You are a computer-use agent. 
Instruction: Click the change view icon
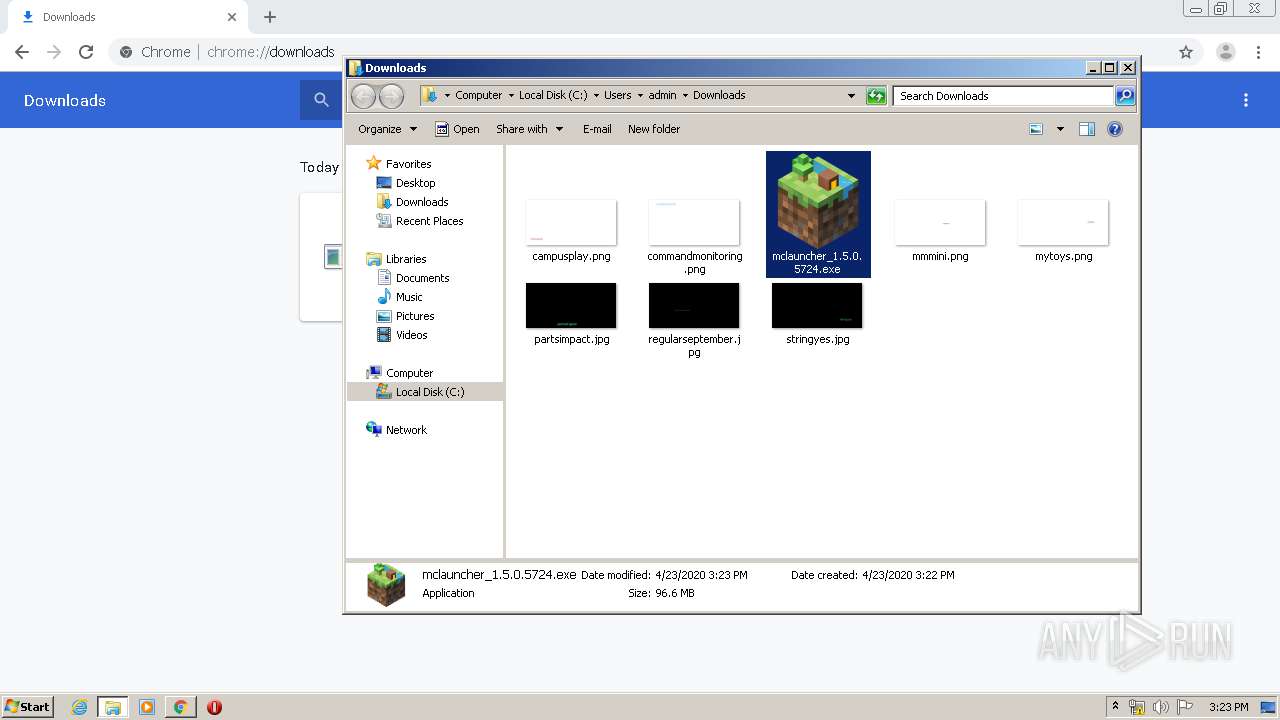(1036, 129)
